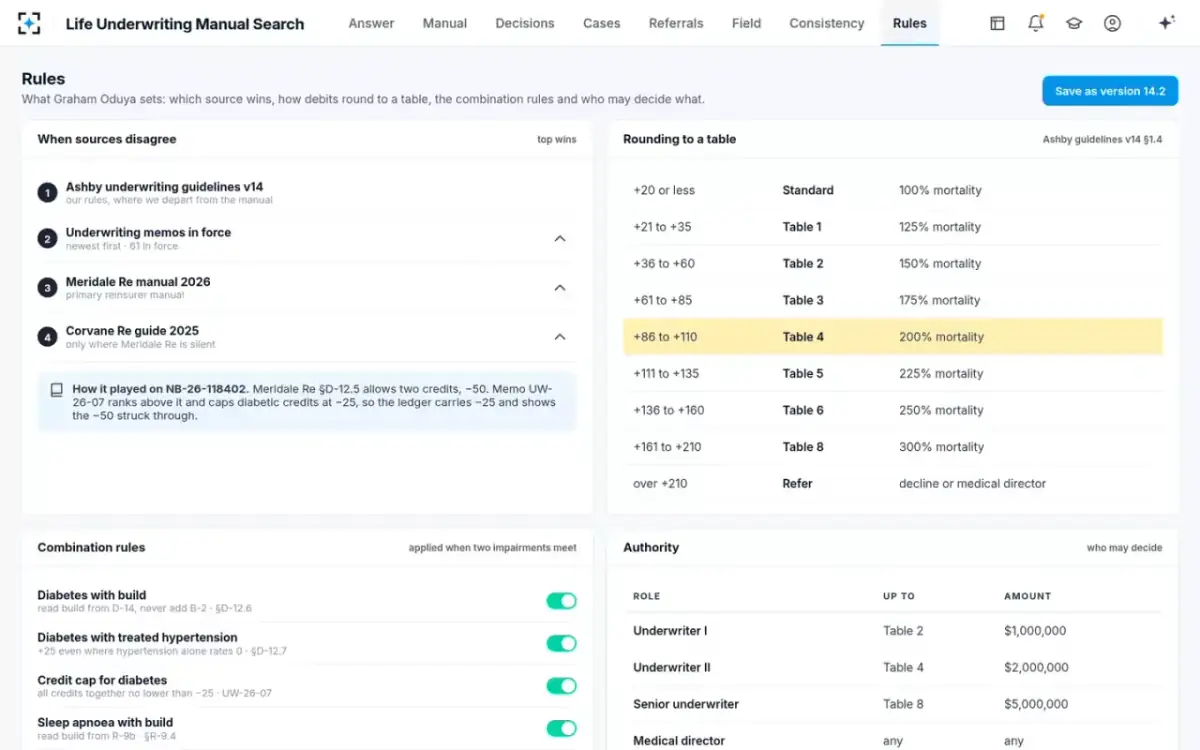Click the Ashby underwriting guidelines v14 source
1200x750 pixels.
pyautogui.click(x=165, y=187)
